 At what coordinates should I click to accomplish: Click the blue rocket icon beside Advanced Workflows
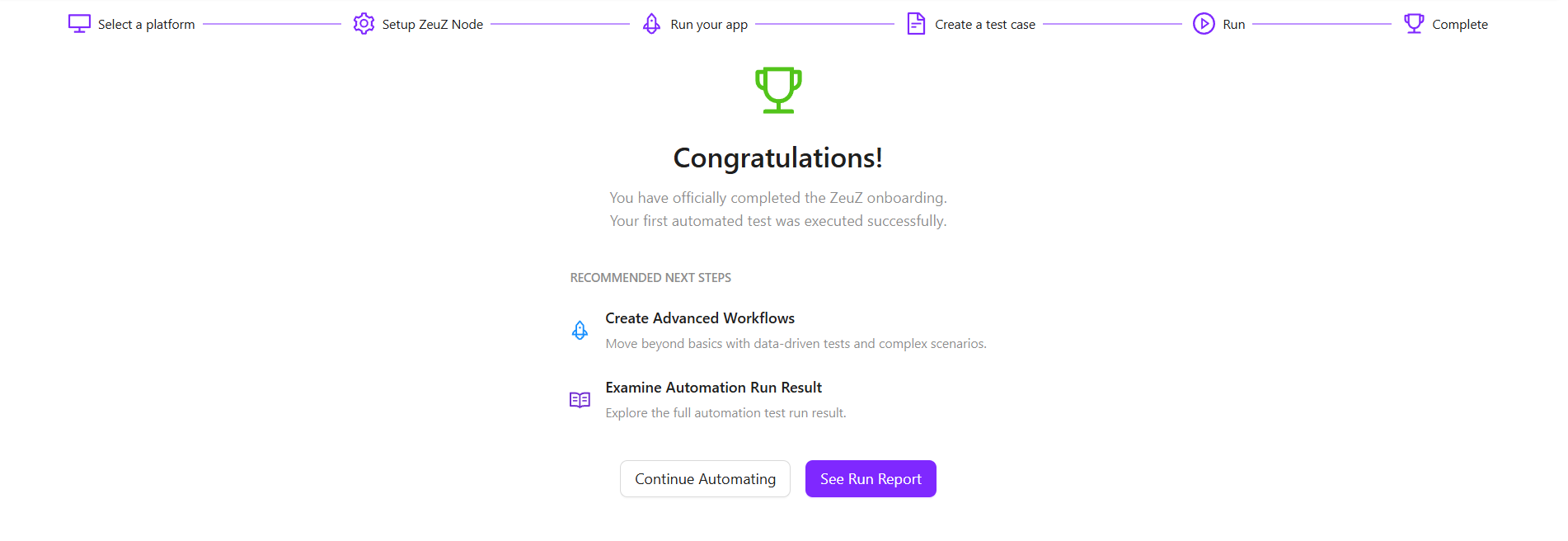click(x=580, y=331)
